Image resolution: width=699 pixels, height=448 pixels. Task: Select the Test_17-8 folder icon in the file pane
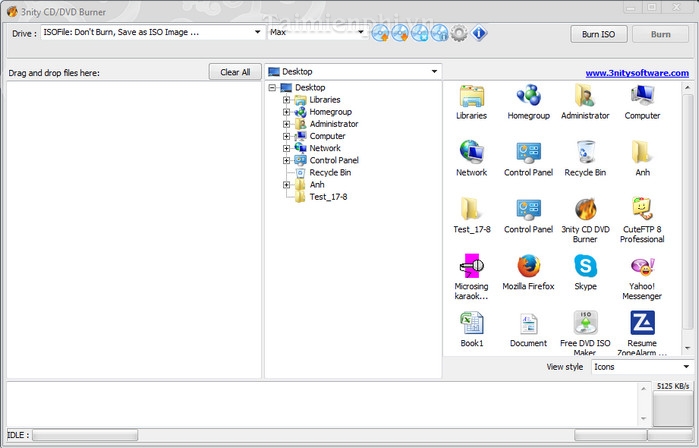(x=472, y=209)
